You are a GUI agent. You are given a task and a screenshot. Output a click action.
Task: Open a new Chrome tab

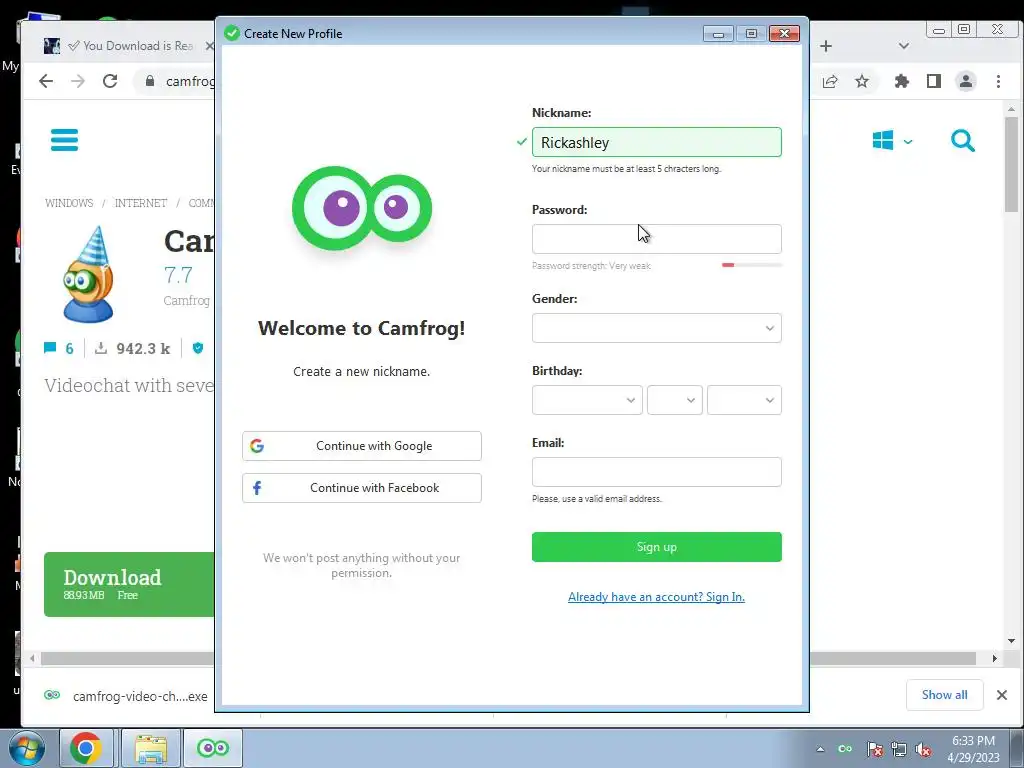click(x=826, y=46)
